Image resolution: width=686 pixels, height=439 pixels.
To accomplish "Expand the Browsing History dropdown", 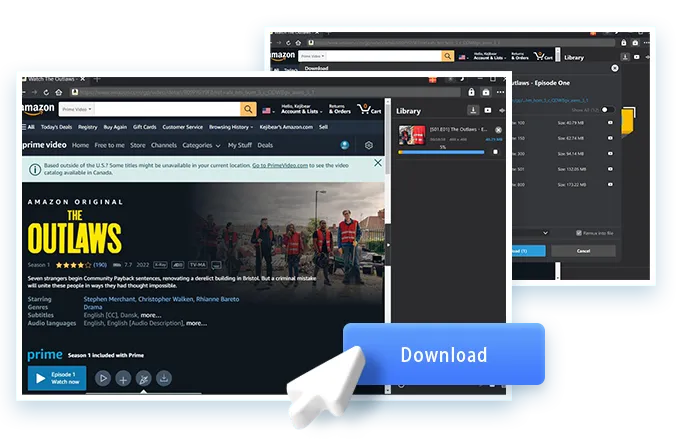I will point(231,127).
